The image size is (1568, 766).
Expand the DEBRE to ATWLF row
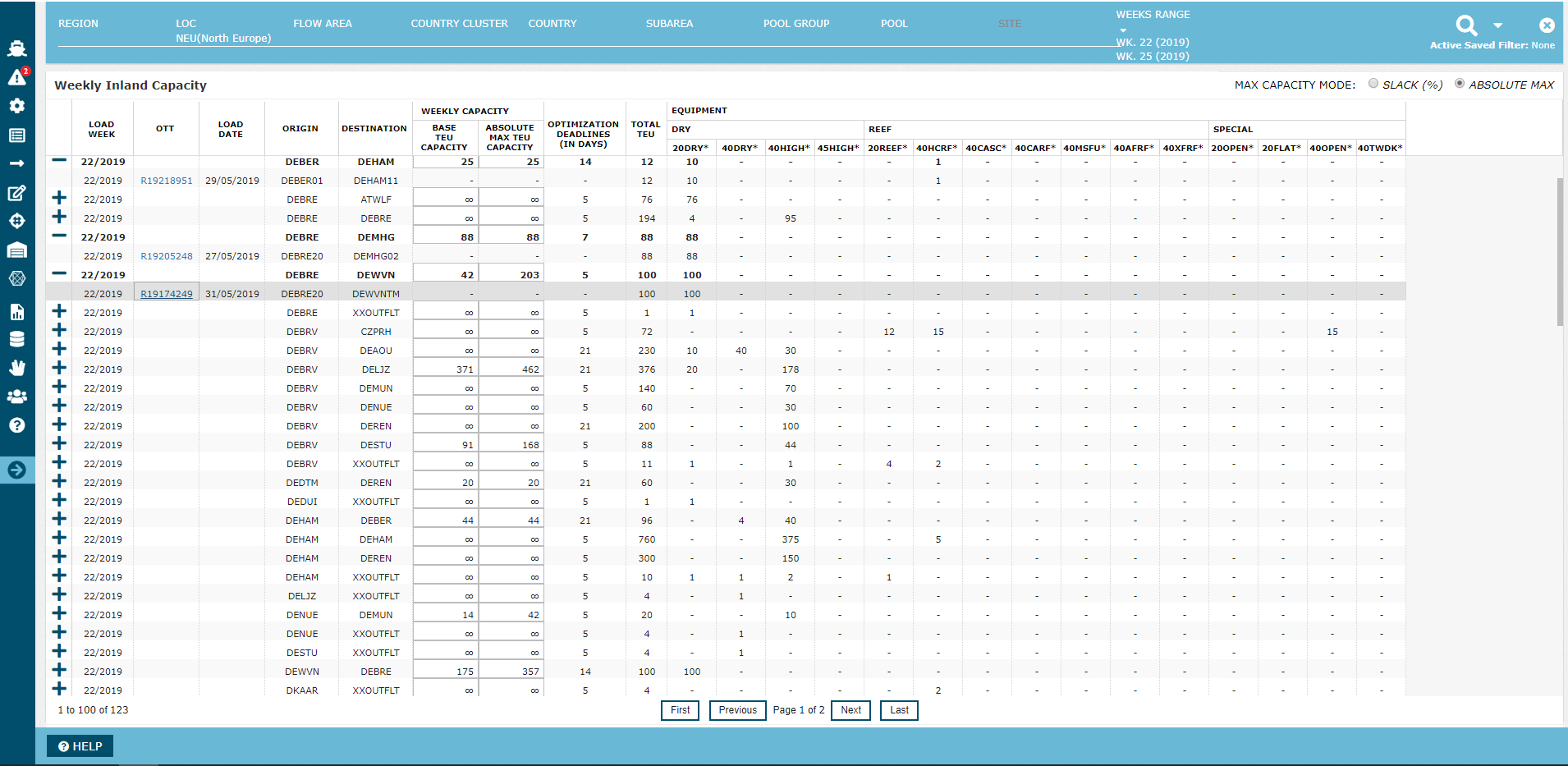click(x=59, y=198)
